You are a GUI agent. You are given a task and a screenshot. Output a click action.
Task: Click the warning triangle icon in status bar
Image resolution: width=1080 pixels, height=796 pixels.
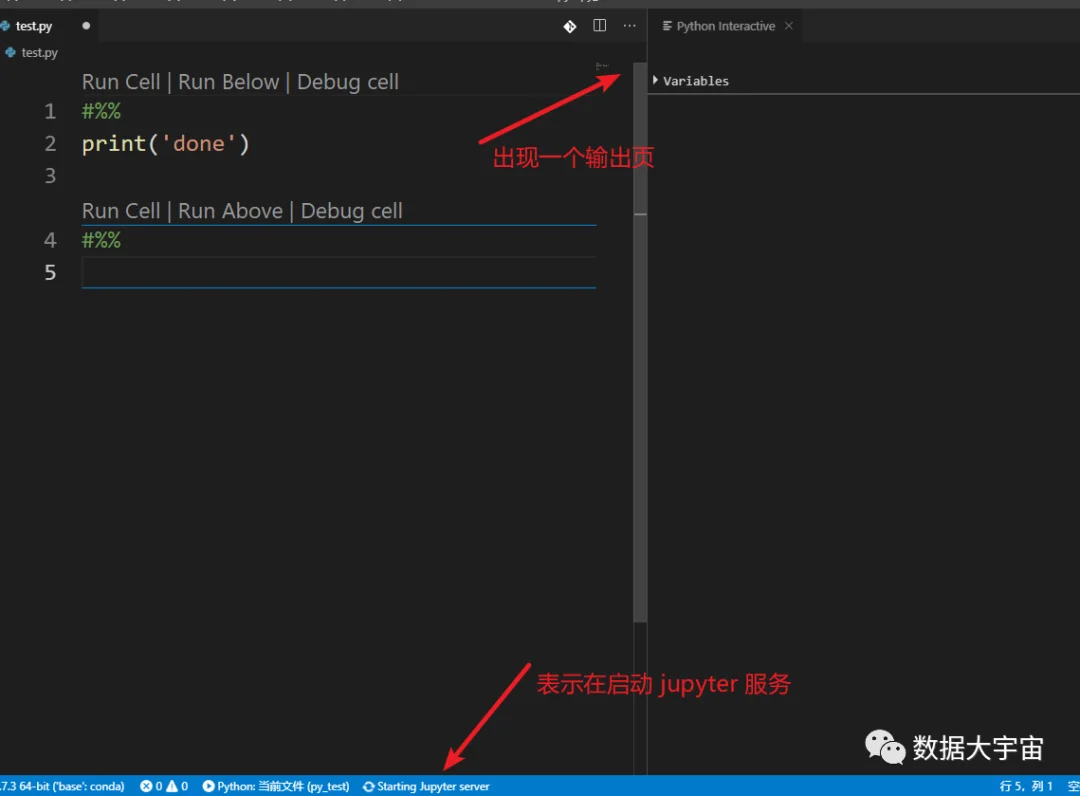172,786
